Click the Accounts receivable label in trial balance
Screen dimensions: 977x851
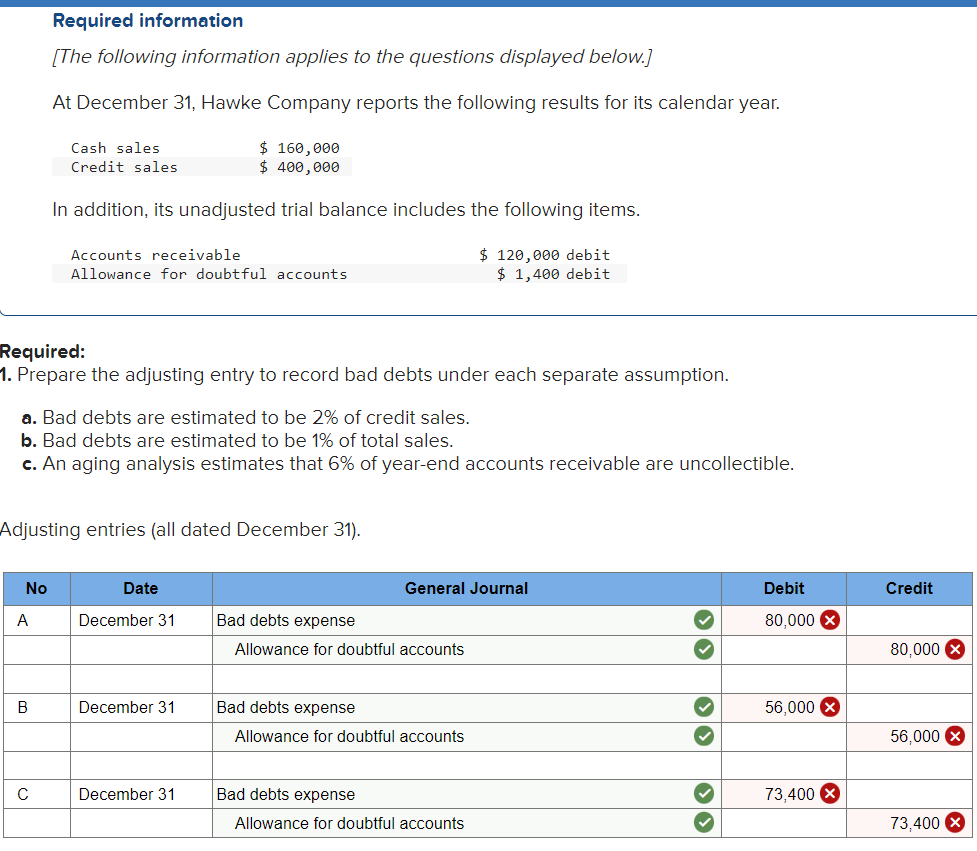coord(156,255)
